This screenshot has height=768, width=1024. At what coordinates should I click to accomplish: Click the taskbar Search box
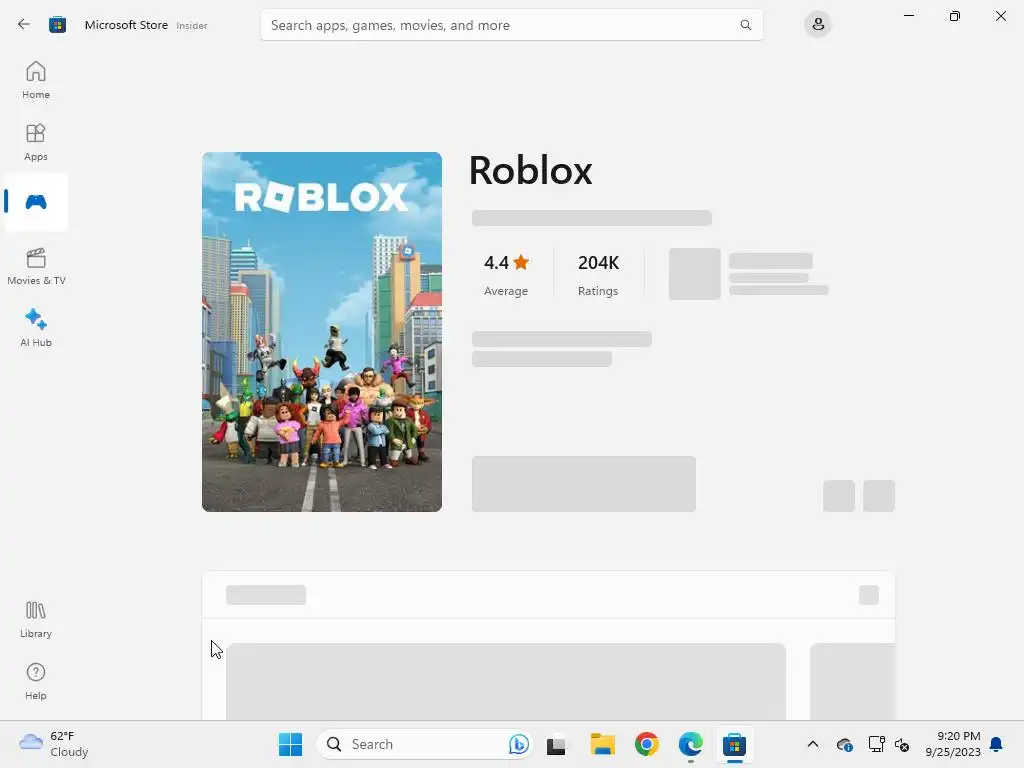426,744
